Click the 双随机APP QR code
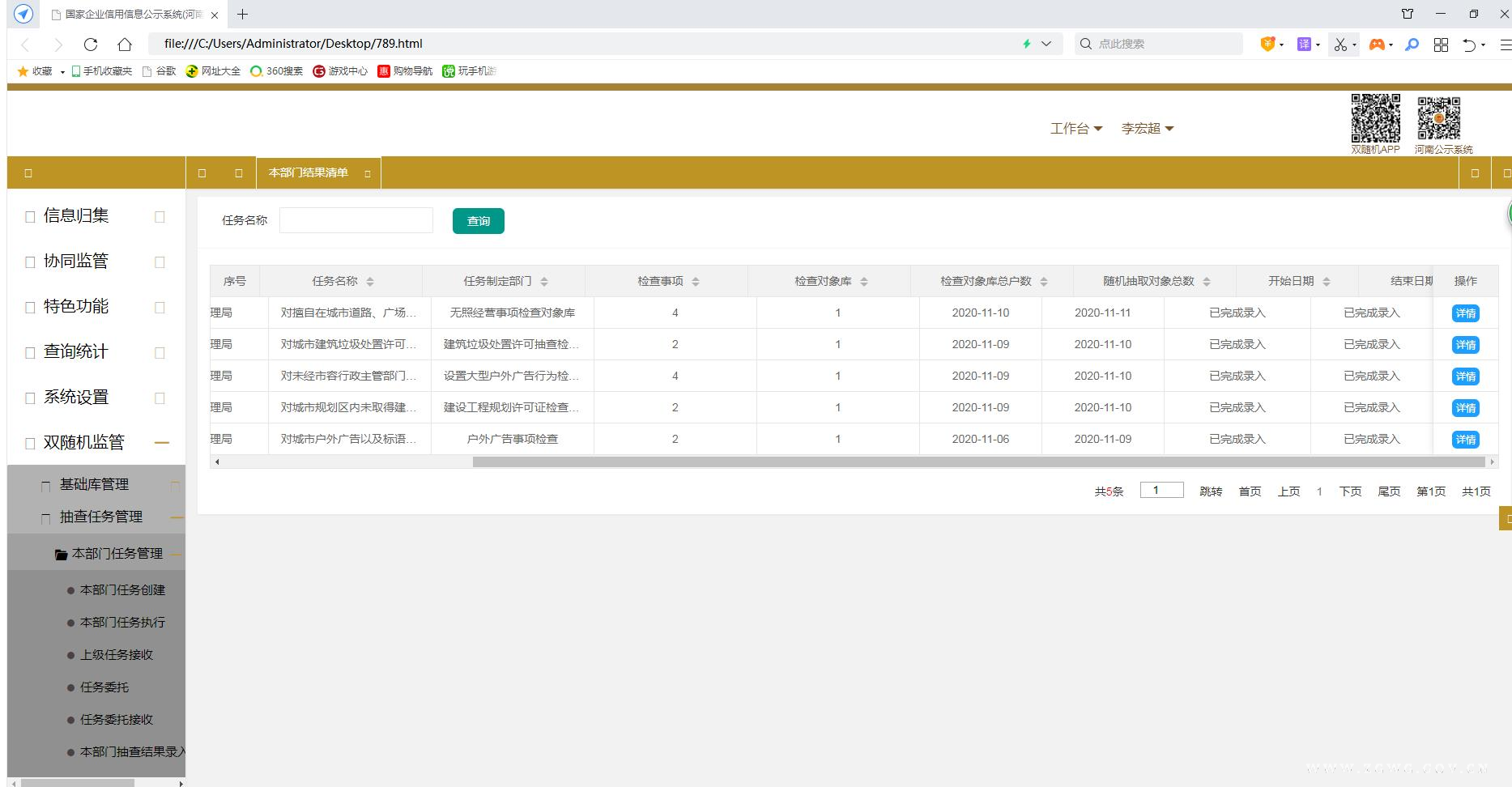Image resolution: width=1512 pixels, height=787 pixels. pyautogui.click(x=1375, y=118)
